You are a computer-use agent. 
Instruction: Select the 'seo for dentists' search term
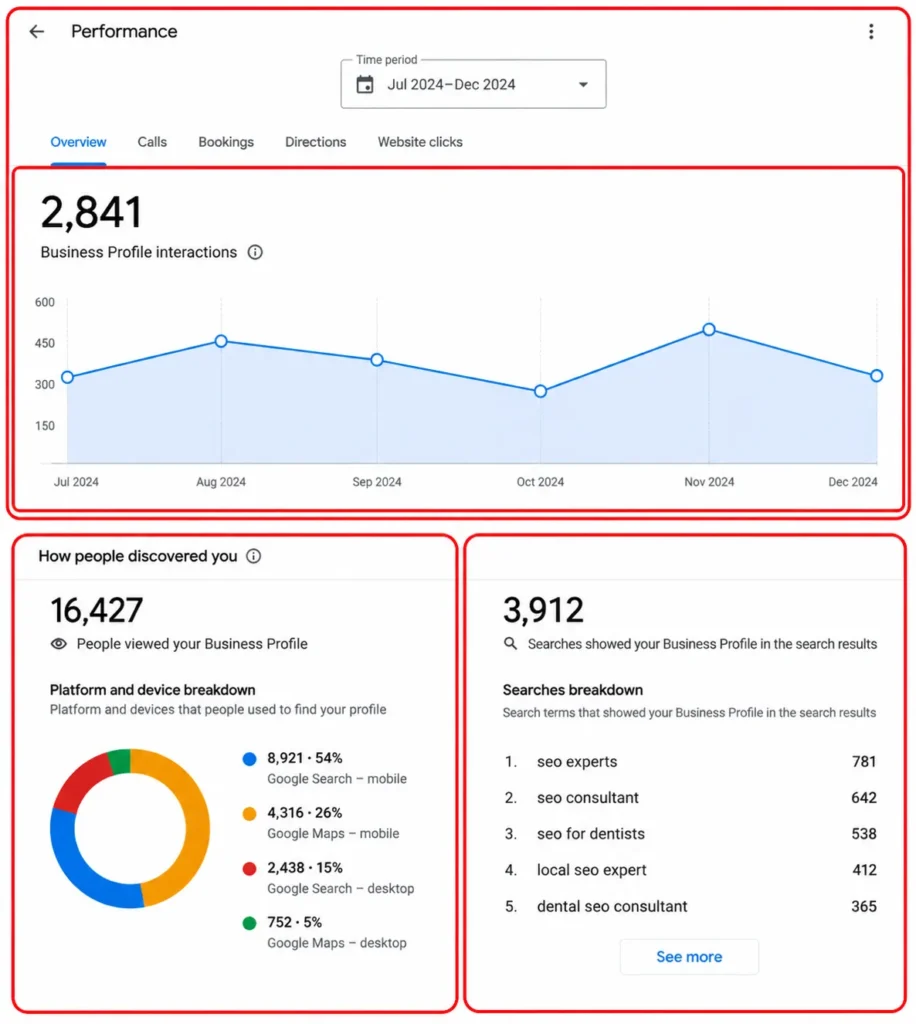(591, 834)
